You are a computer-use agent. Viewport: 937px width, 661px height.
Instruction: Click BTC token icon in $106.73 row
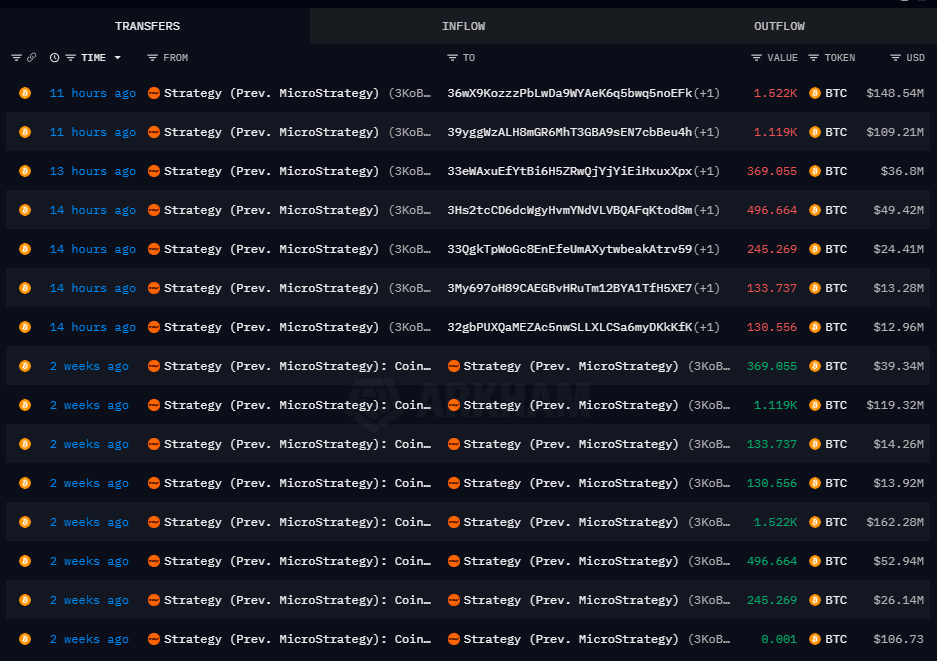814,639
